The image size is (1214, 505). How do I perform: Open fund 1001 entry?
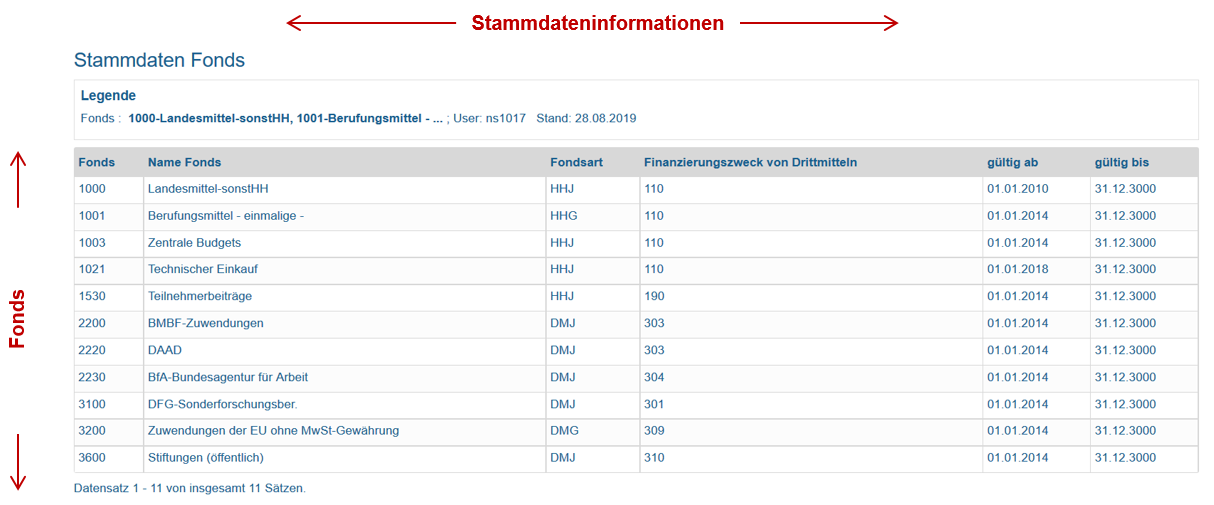(x=92, y=216)
